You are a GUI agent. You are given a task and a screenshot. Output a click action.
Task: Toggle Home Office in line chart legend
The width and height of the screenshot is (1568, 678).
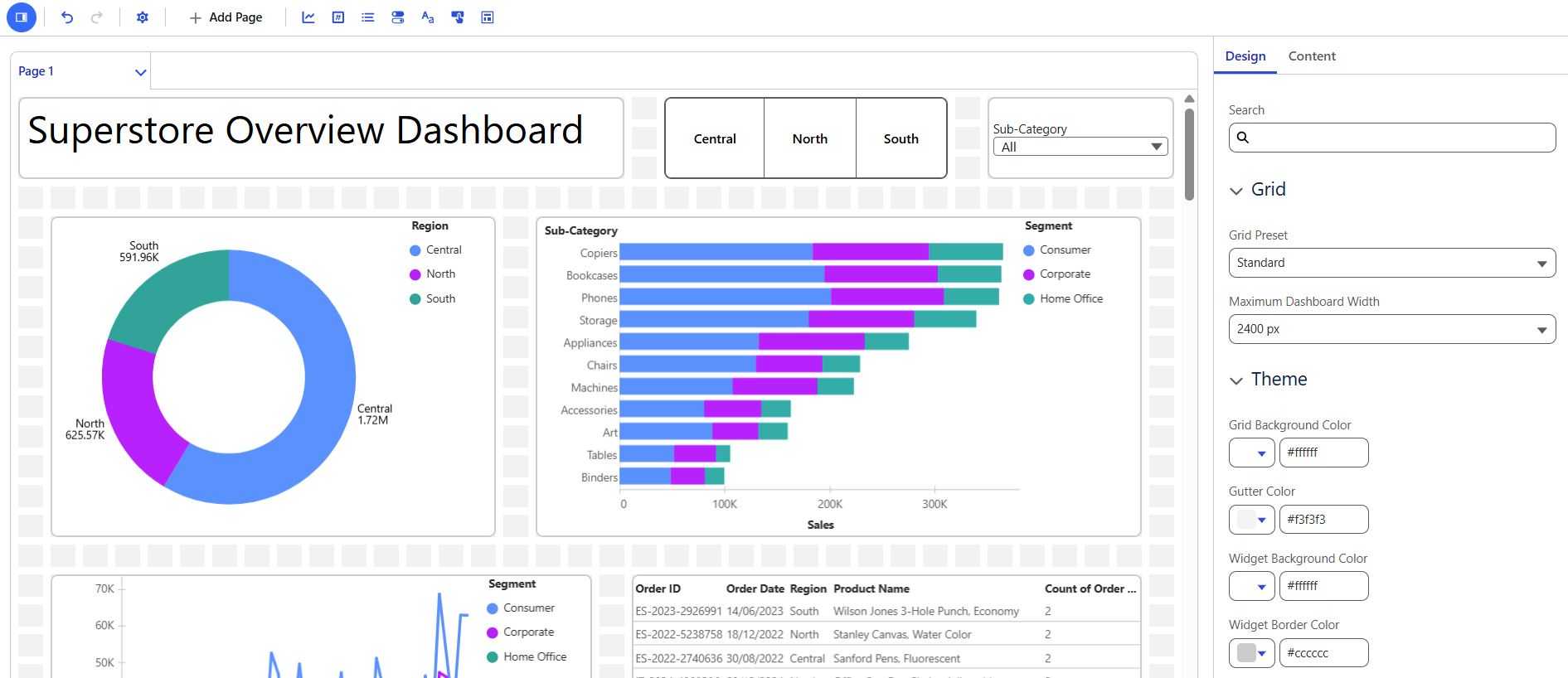527,657
